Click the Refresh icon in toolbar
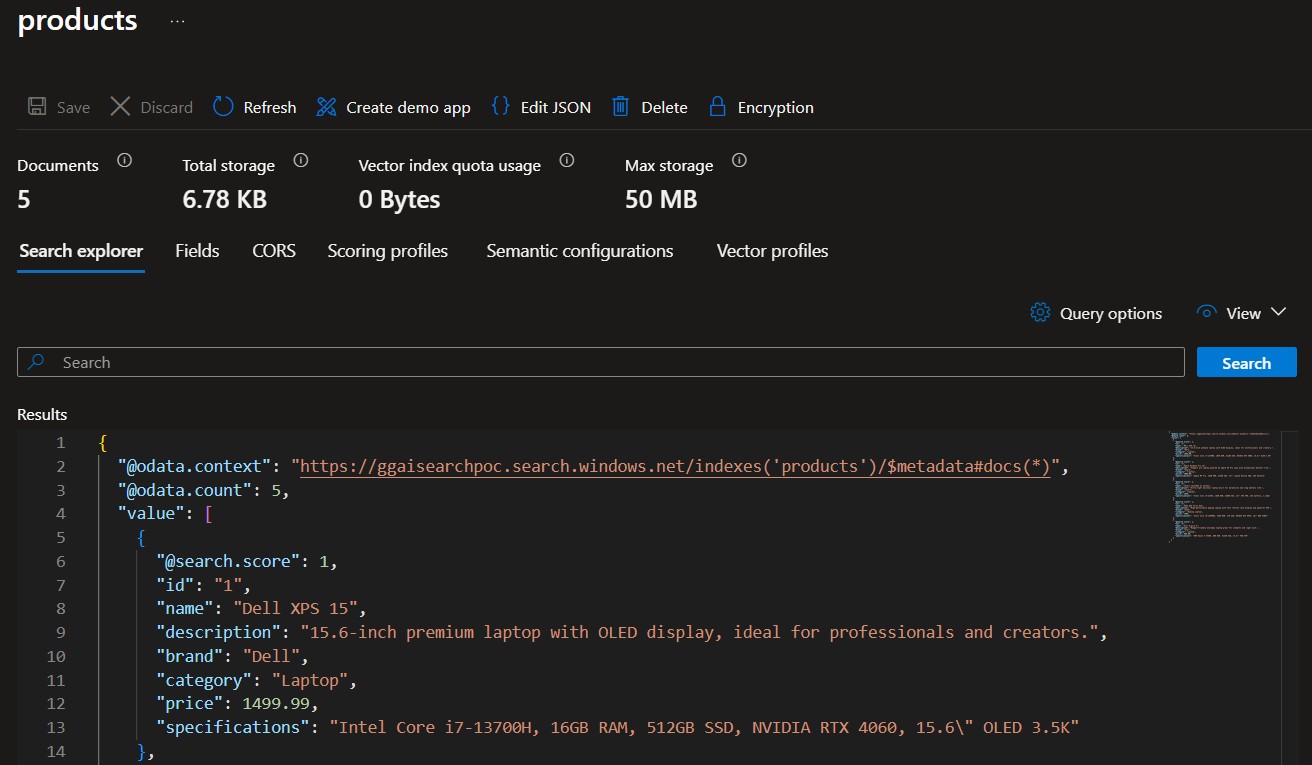Viewport: 1312px width, 765px height. pos(224,107)
